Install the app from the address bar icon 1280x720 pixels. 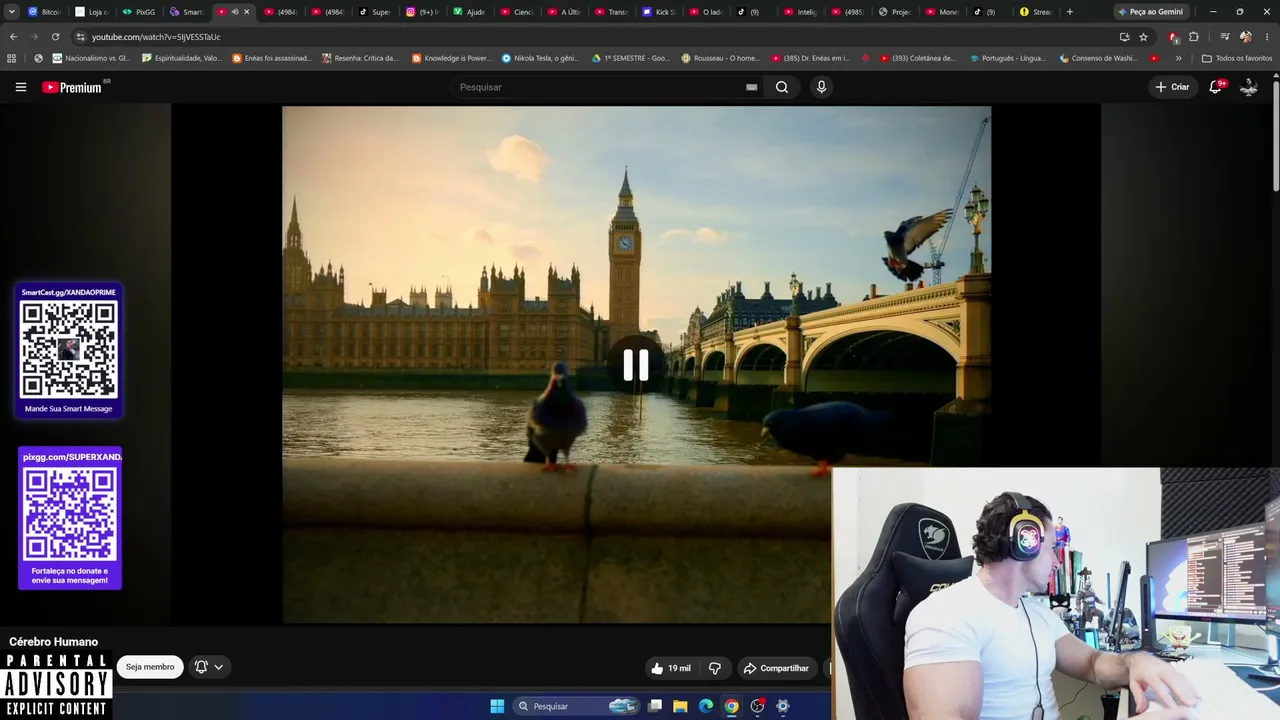click(1124, 37)
